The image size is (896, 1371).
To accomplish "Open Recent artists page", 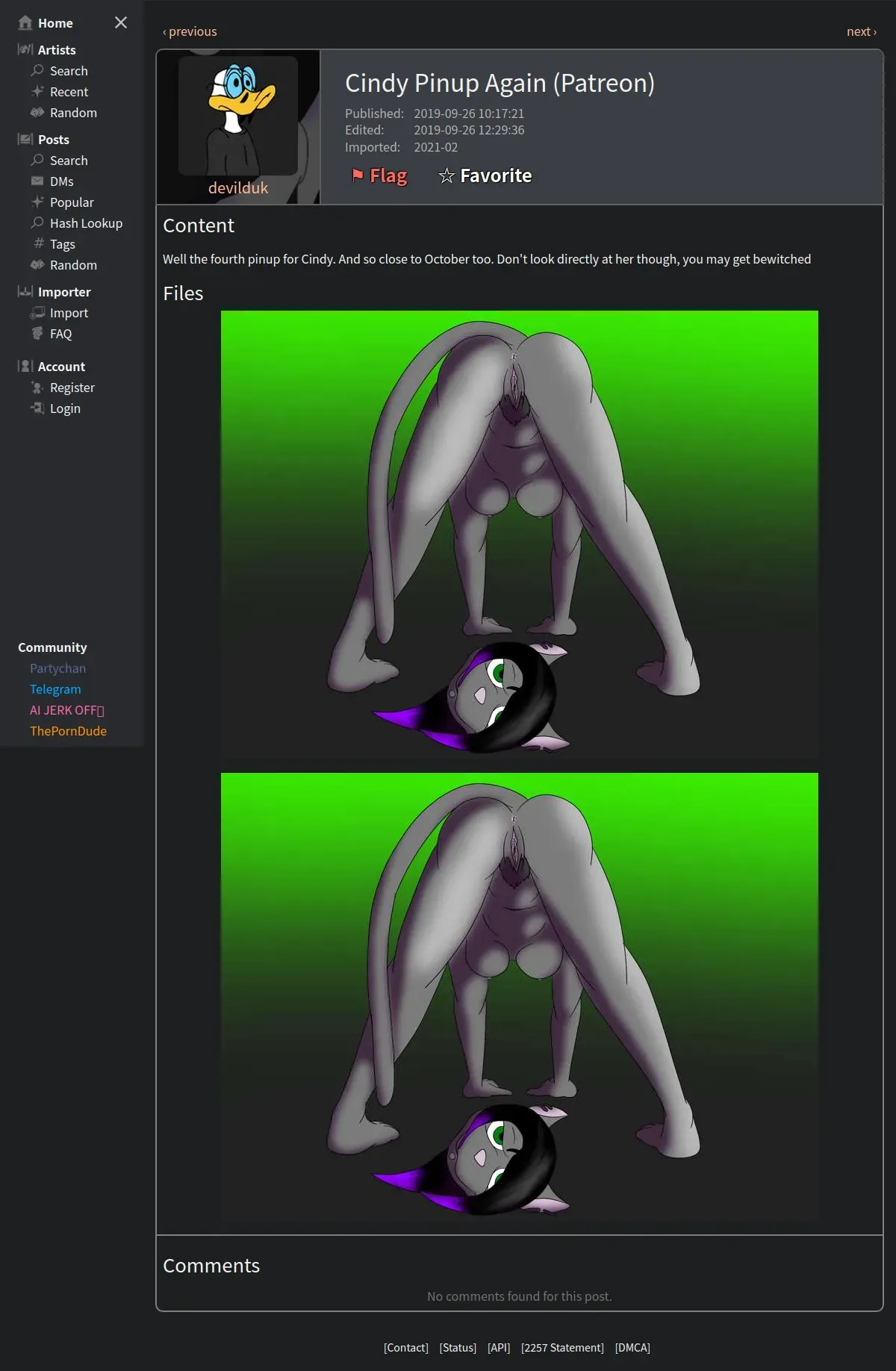I will pyautogui.click(x=69, y=92).
